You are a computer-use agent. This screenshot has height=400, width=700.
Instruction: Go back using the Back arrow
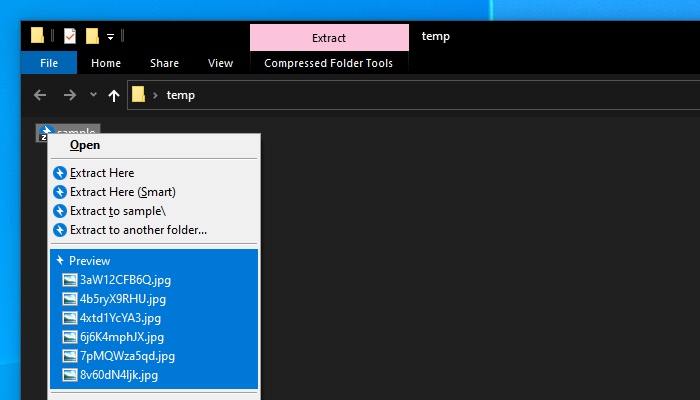point(40,96)
